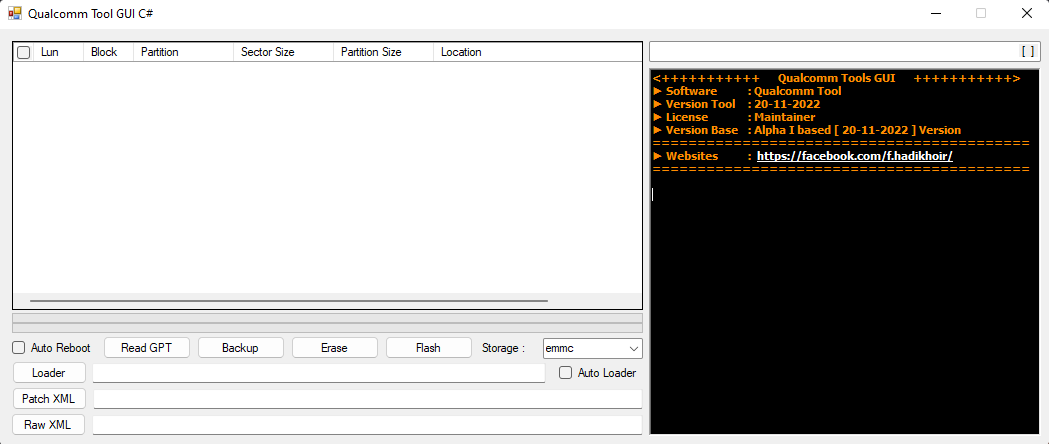Image resolution: width=1049 pixels, height=444 pixels.
Task: Click the Flash button
Action: [428, 348]
